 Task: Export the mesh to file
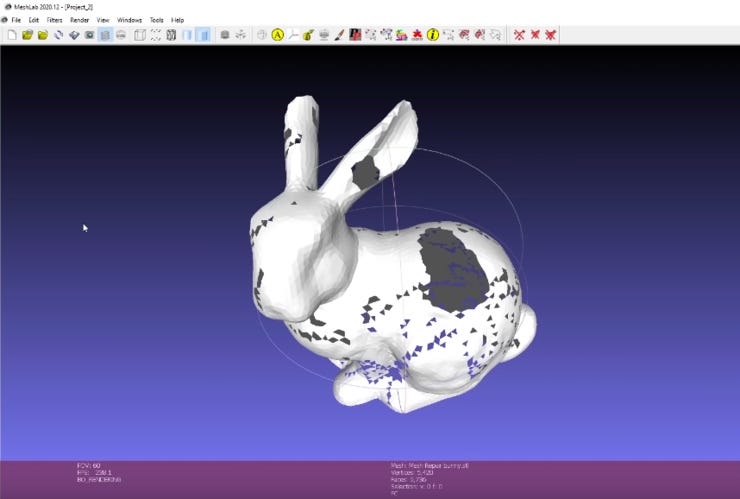tap(74, 34)
